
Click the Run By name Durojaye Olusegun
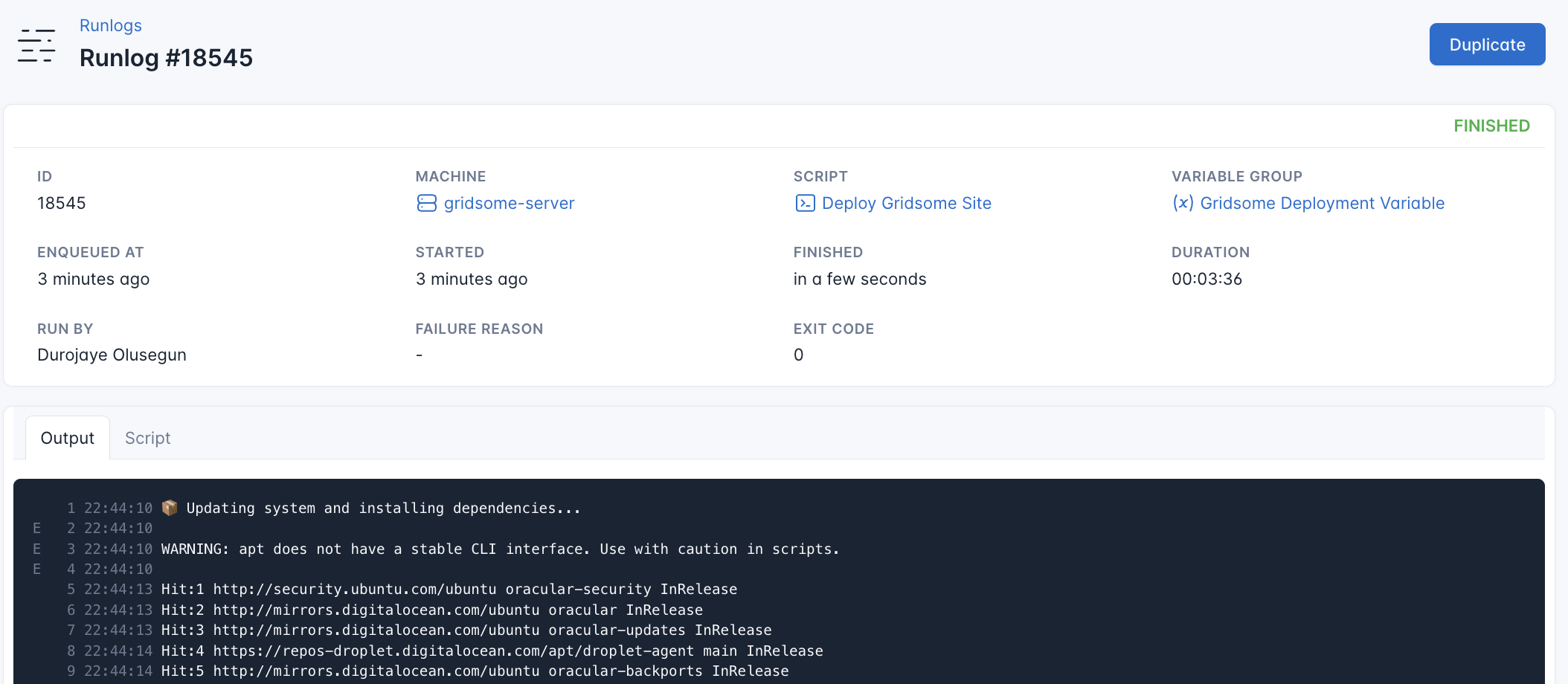pos(112,355)
